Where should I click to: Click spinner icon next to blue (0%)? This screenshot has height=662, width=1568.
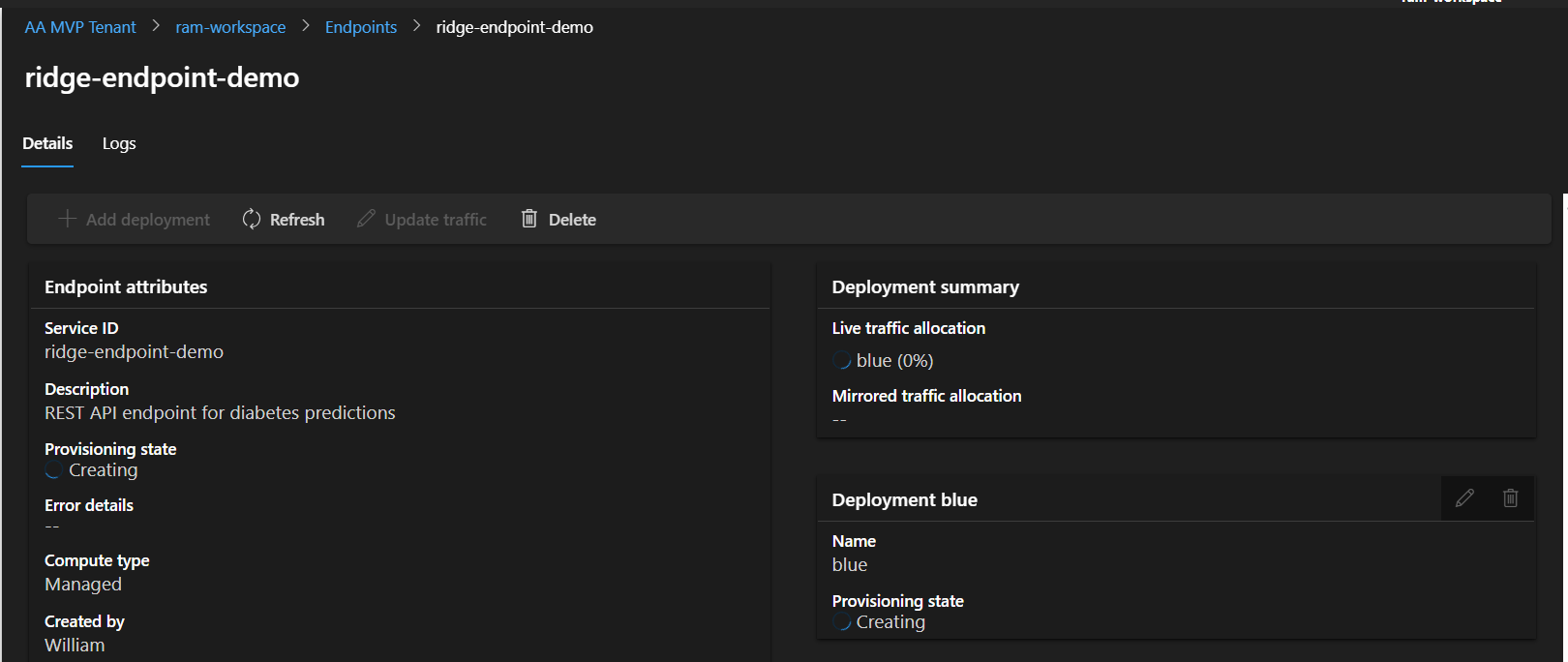tap(842, 361)
